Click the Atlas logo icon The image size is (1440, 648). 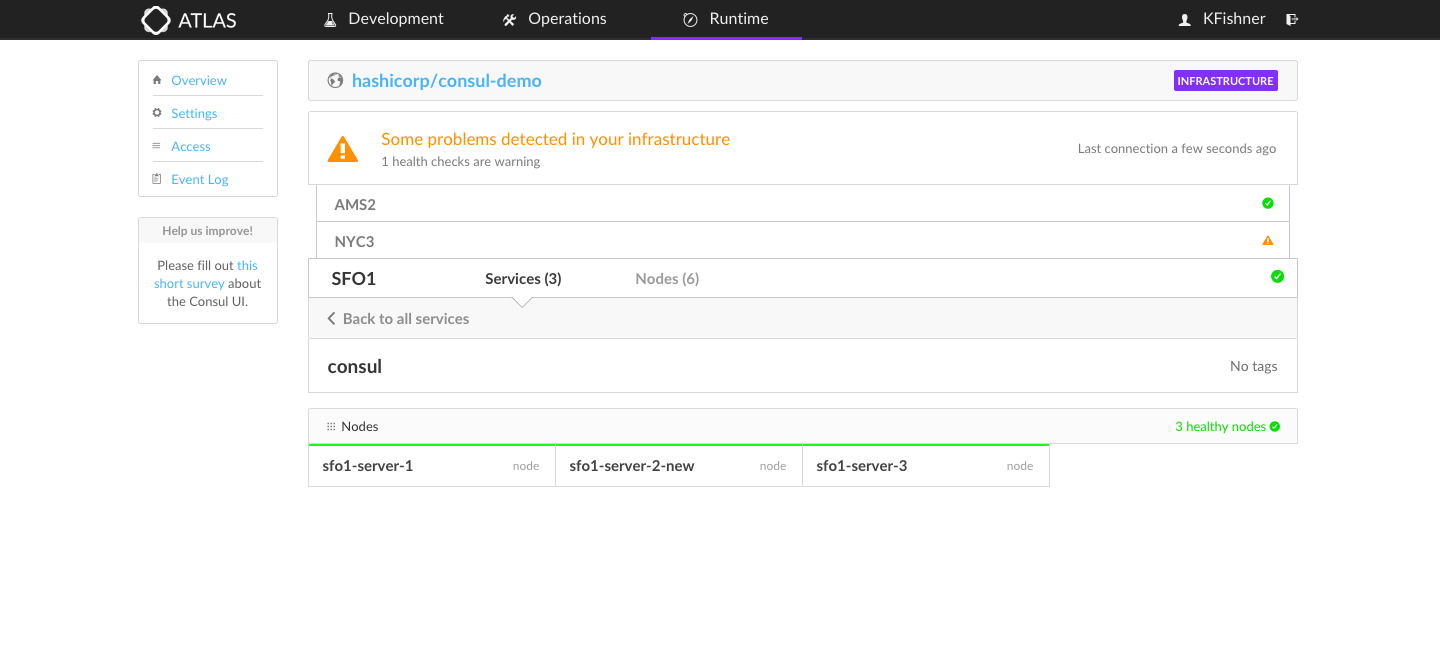pyautogui.click(x=156, y=20)
